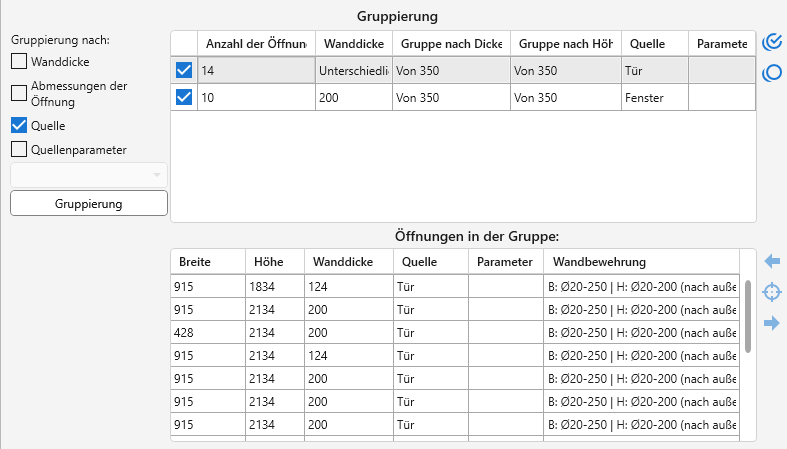Click the Gruppierung button
787x449 pixels.
(x=89, y=203)
